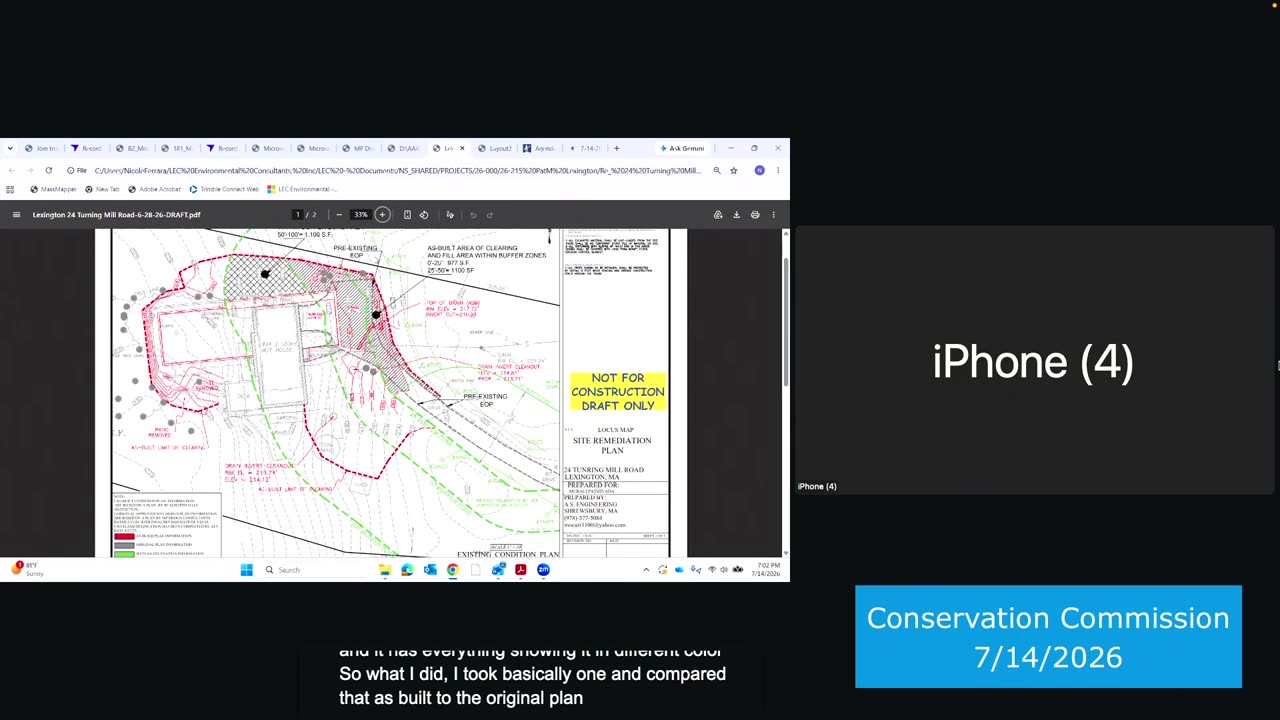
Task: Click the 33% zoom level field
Action: [360, 214]
